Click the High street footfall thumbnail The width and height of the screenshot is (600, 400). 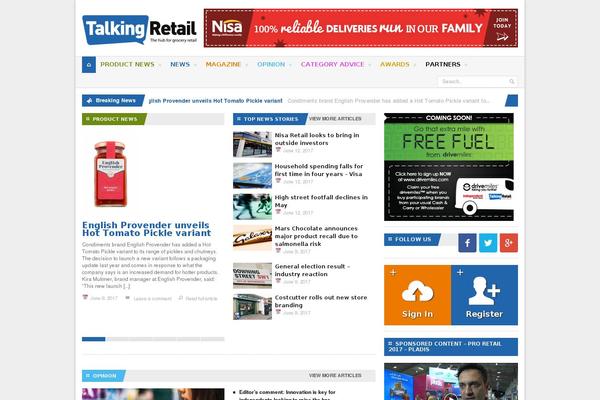pyautogui.click(x=253, y=206)
